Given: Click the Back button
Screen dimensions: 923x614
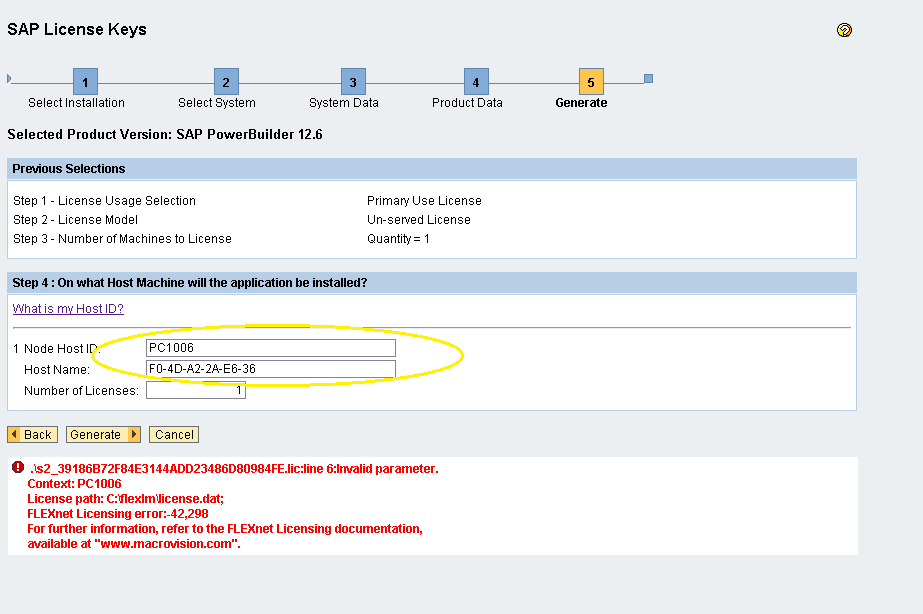Looking at the screenshot, I should [32, 434].
